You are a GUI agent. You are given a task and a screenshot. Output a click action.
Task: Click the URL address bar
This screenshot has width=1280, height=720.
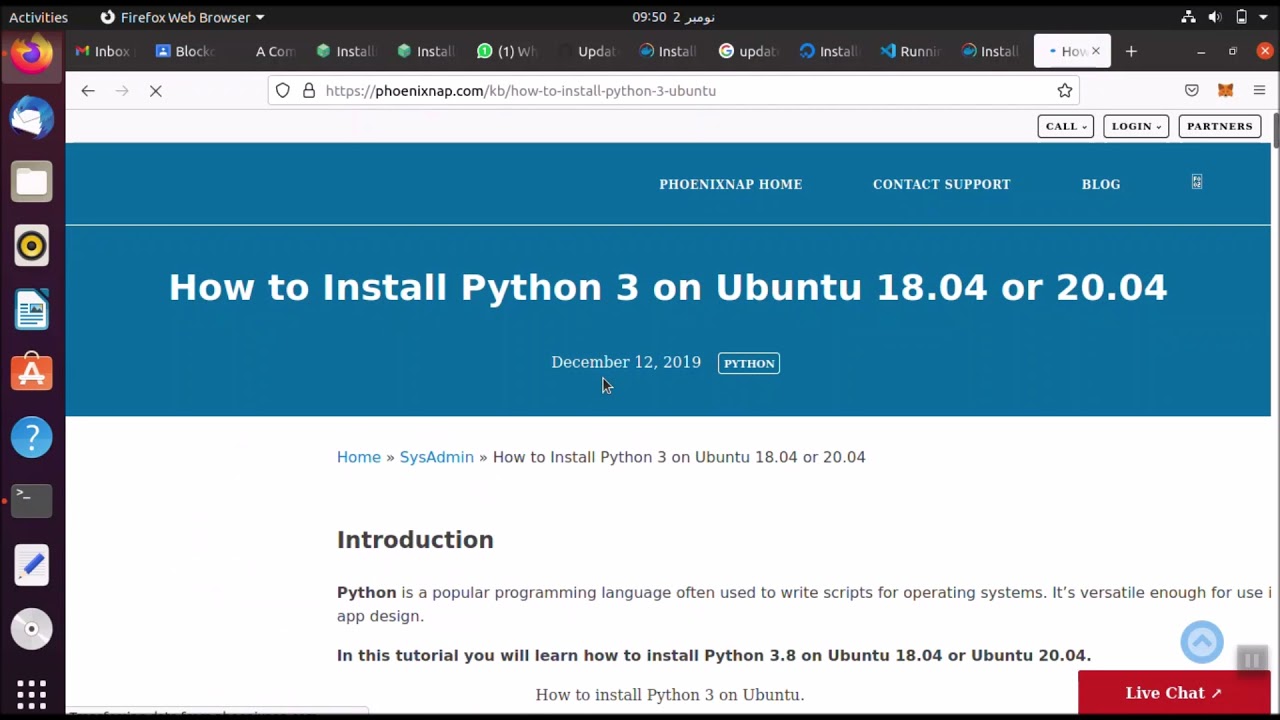(x=680, y=91)
